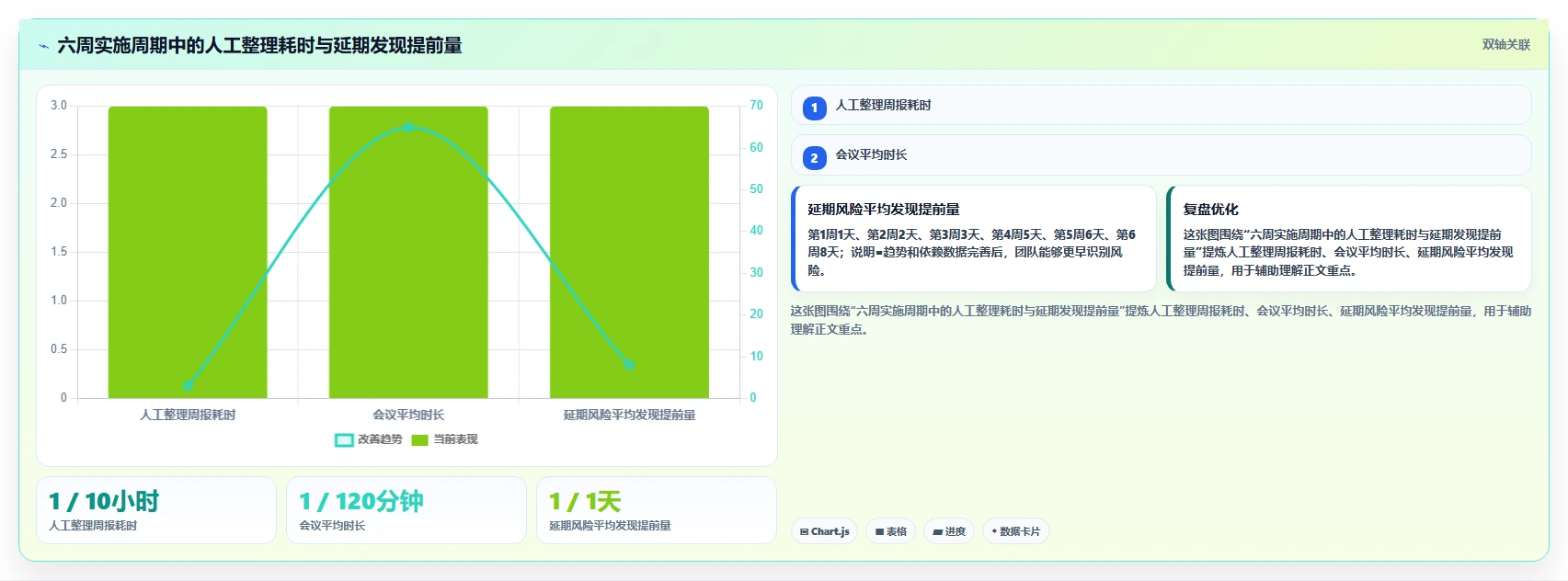
Task: Click the 延期风险平均发现提前量 x-axis label
Action: pos(629,415)
